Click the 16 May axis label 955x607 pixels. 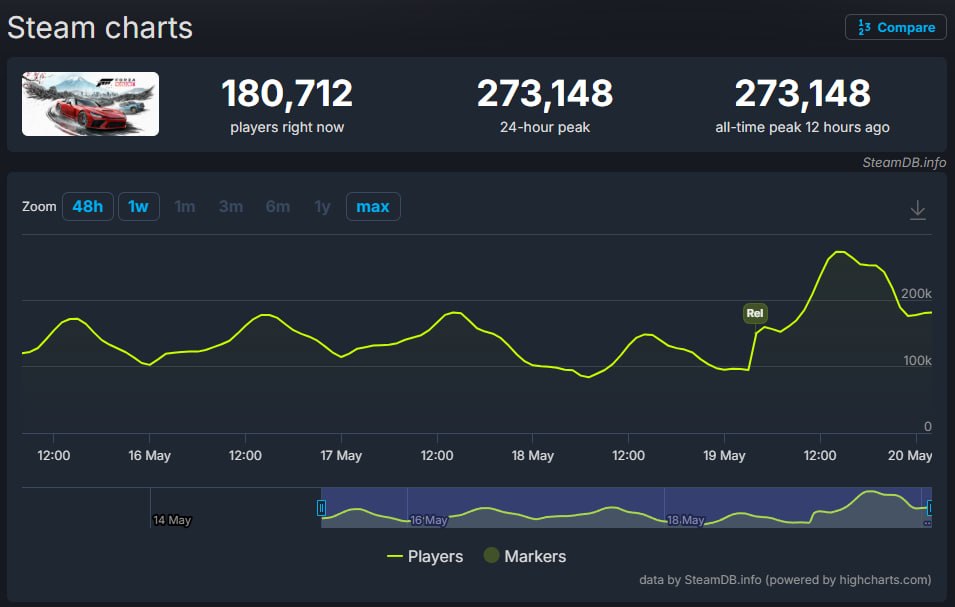pyautogui.click(x=149, y=455)
